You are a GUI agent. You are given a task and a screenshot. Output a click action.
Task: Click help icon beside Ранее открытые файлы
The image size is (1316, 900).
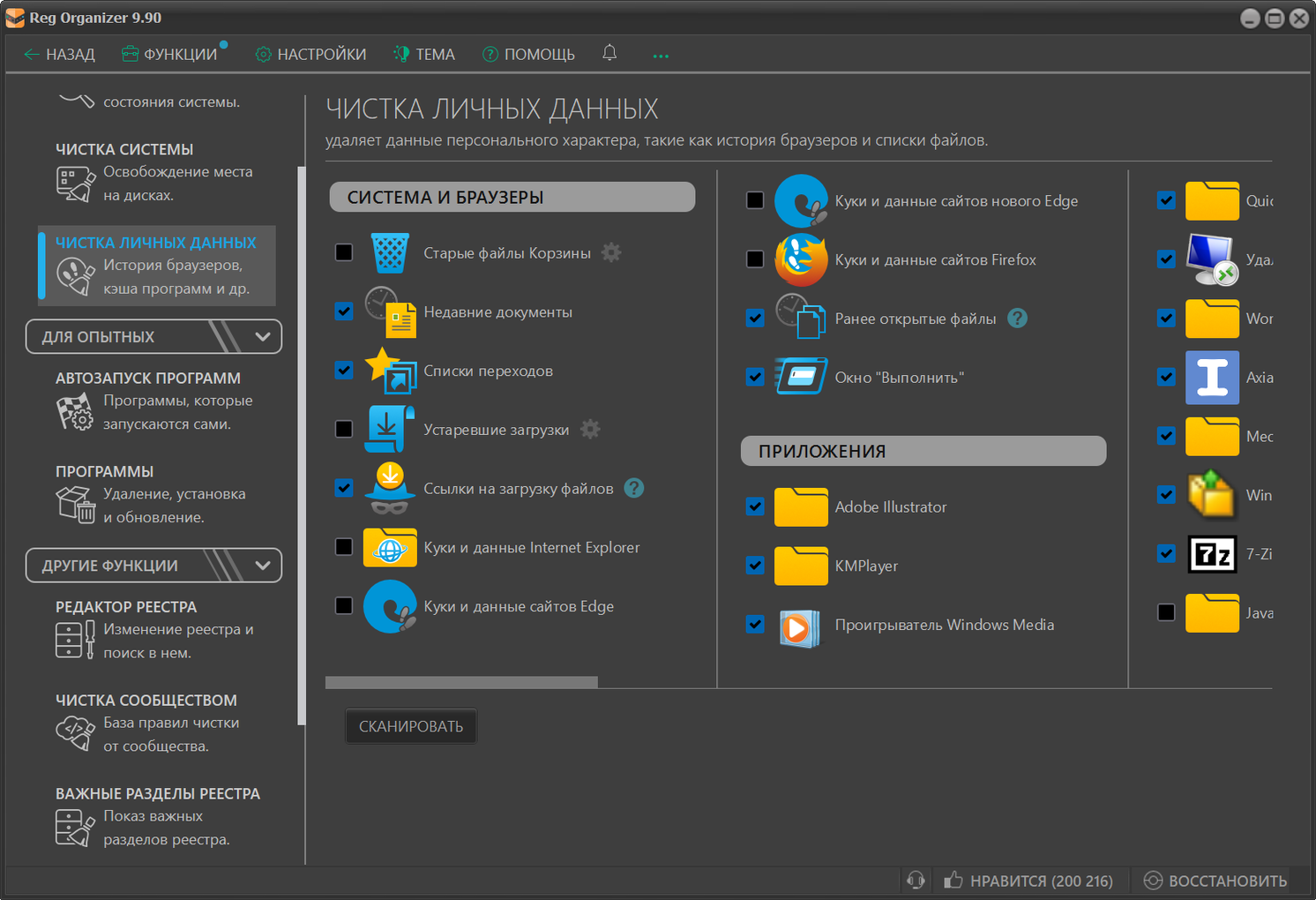tap(1017, 319)
